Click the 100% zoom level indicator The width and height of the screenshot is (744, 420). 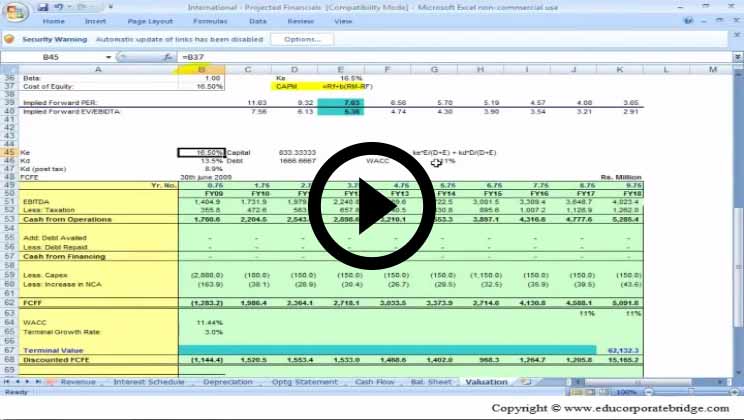[x=626, y=392]
